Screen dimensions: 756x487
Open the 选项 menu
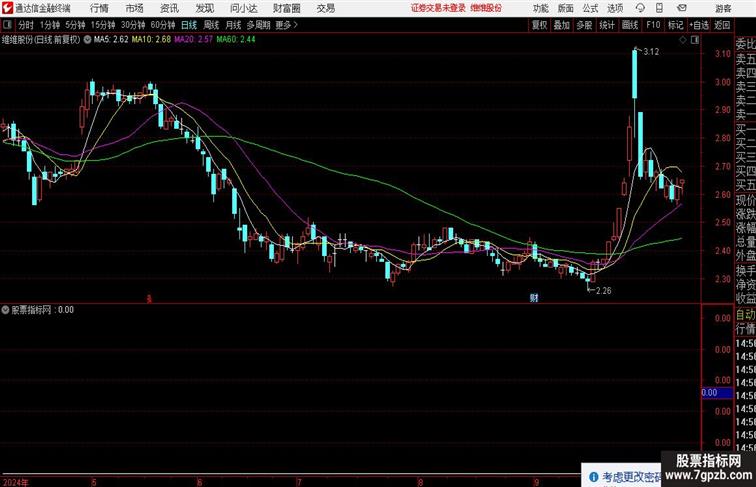[x=615, y=8]
